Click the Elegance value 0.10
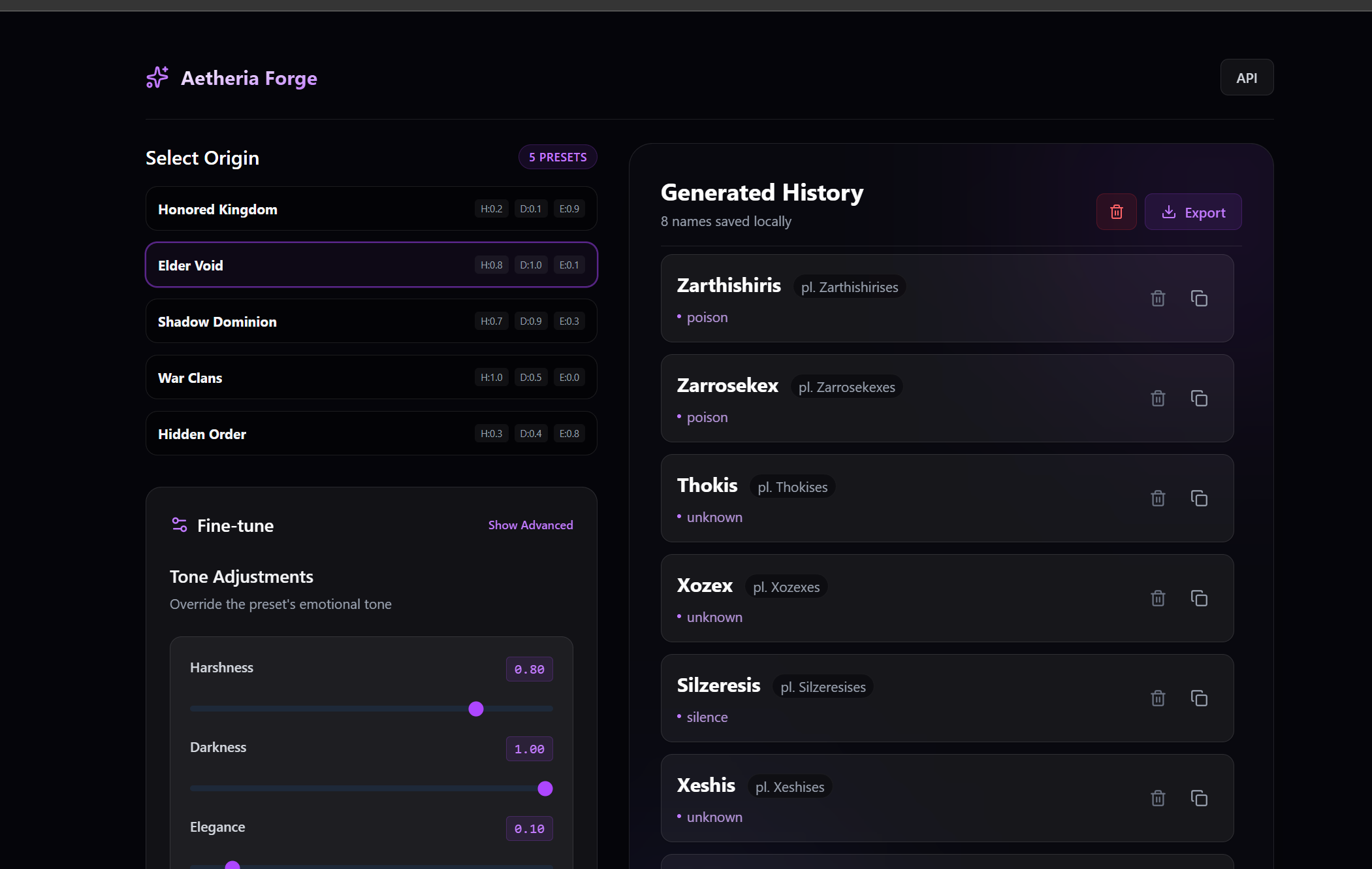 pyautogui.click(x=530, y=828)
